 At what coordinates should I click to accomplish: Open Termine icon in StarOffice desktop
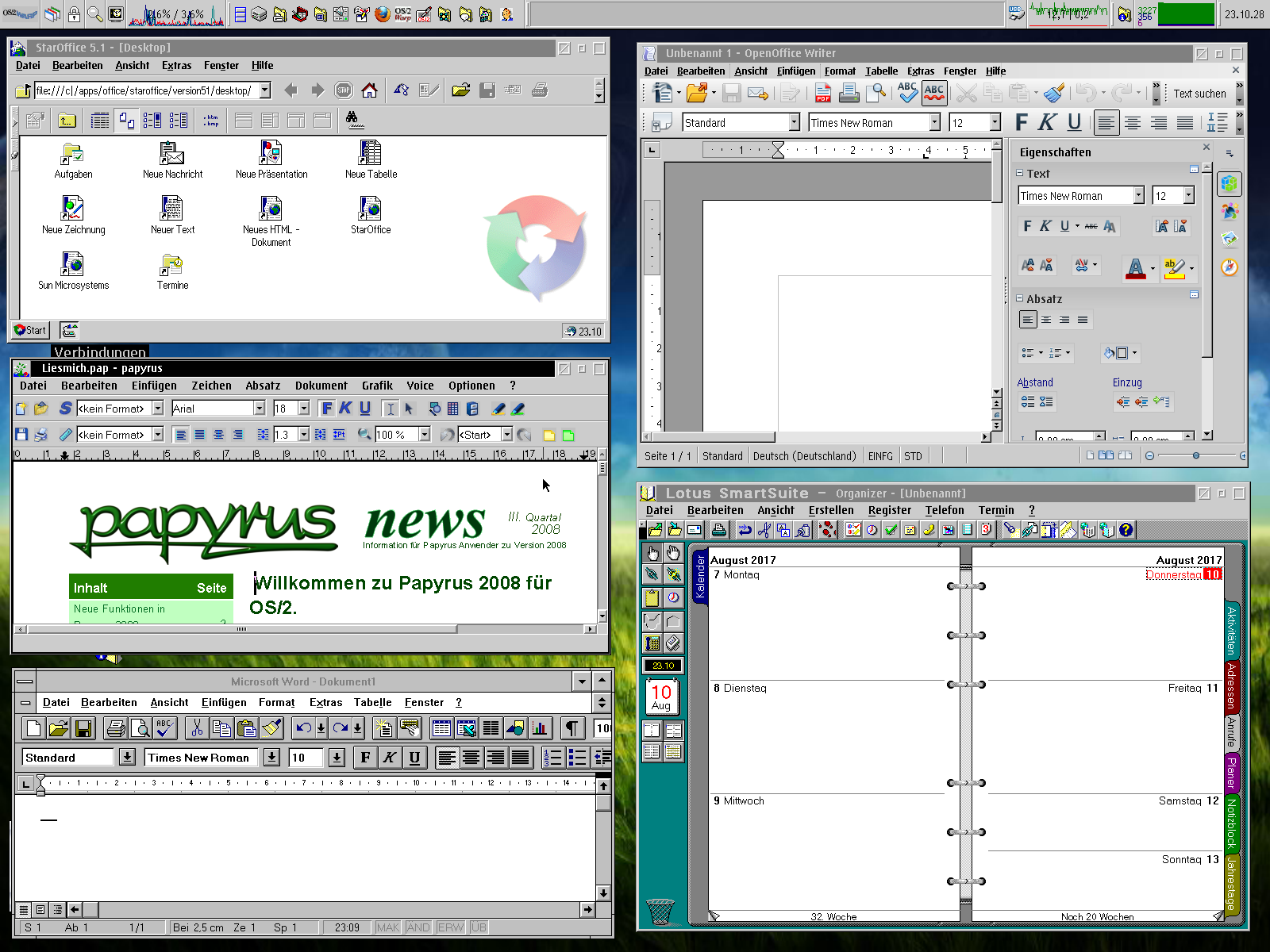(x=172, y=265)
